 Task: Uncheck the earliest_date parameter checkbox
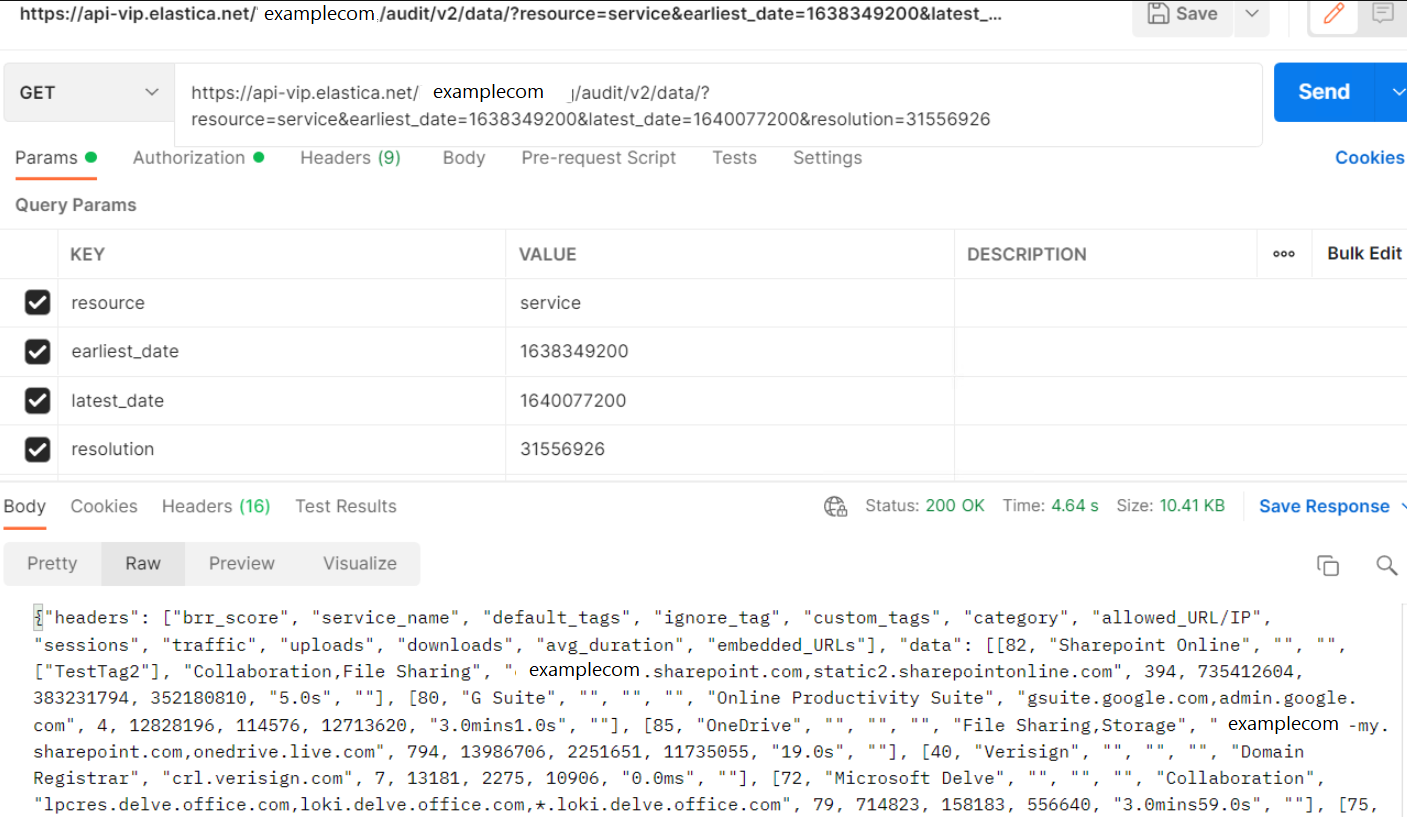tap(37, 352)
